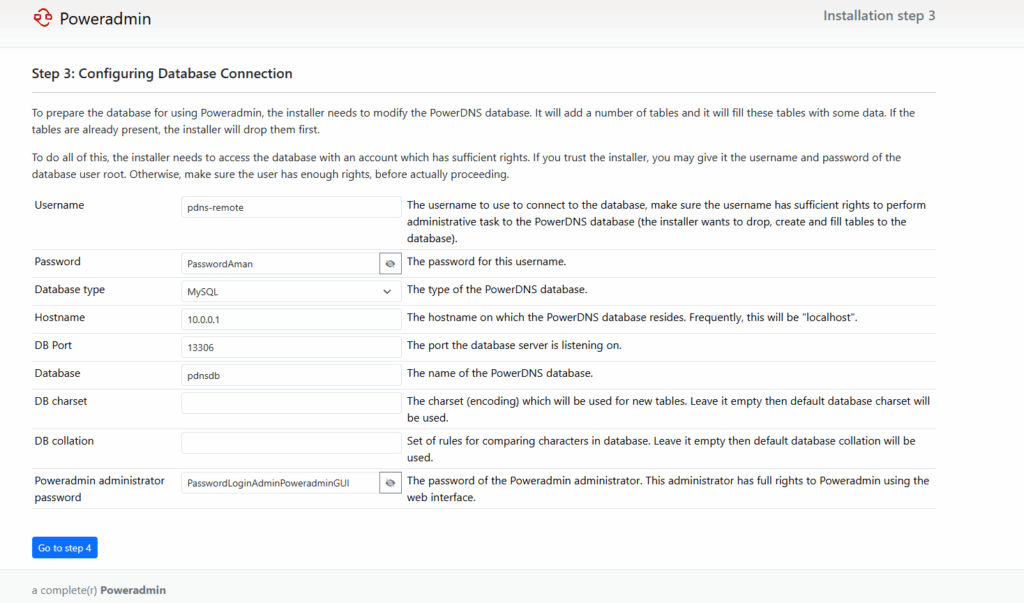
Task: Focus the Username input field
Action: [291, 207]
